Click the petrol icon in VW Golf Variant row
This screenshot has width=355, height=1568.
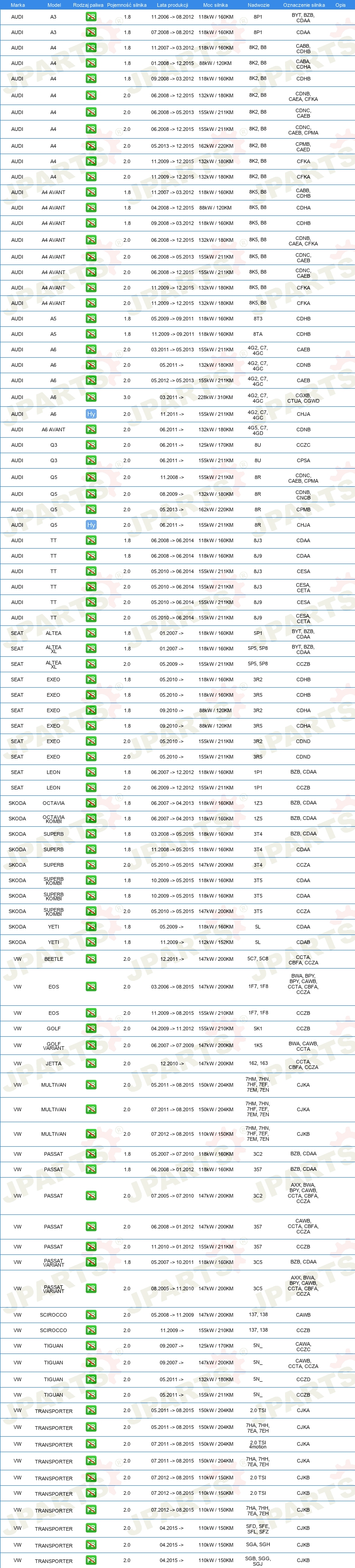[x=91, y=1046]
